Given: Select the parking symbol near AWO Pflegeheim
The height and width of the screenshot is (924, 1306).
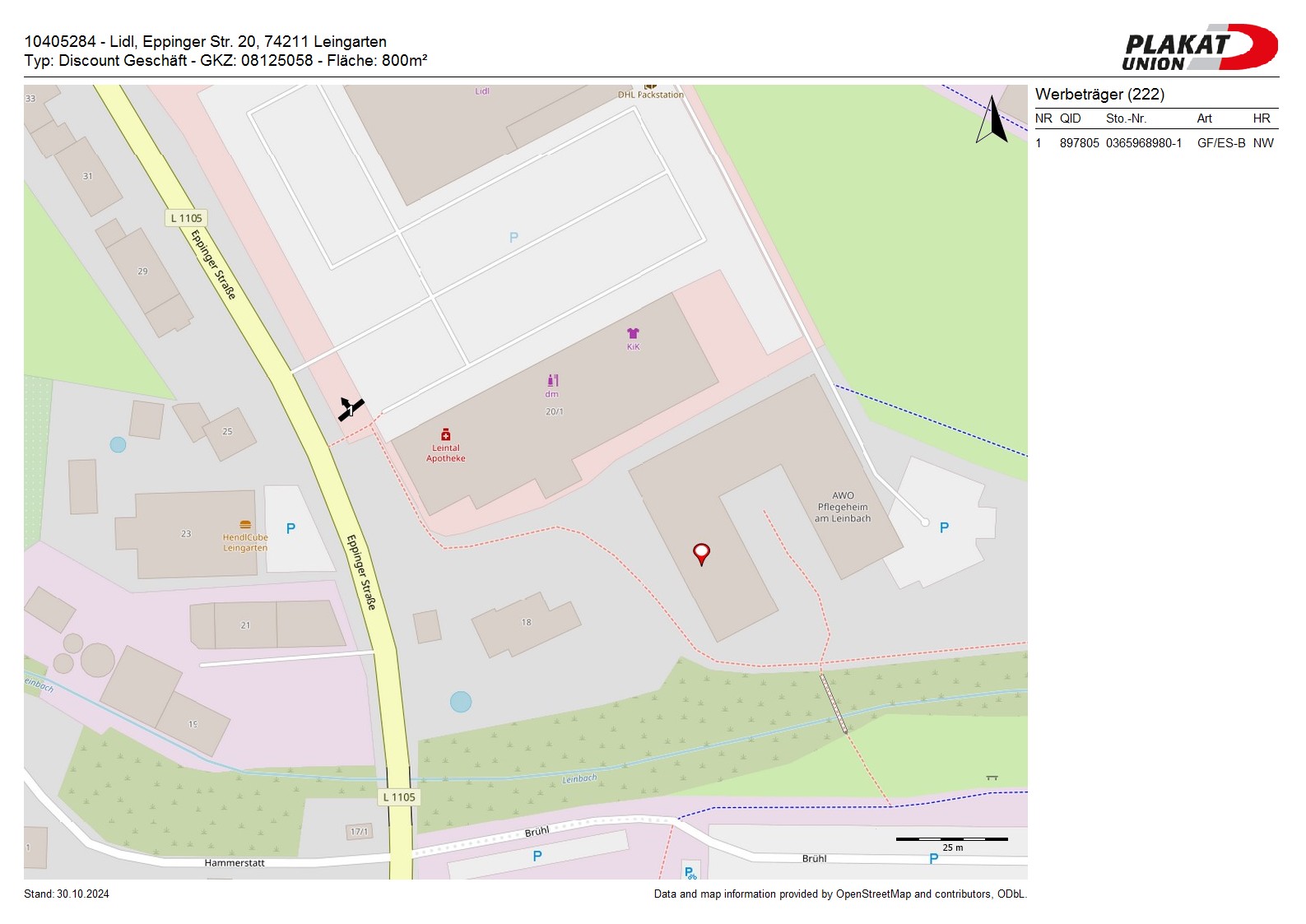Looking at the screenshot, I should (x=944, y=527).
